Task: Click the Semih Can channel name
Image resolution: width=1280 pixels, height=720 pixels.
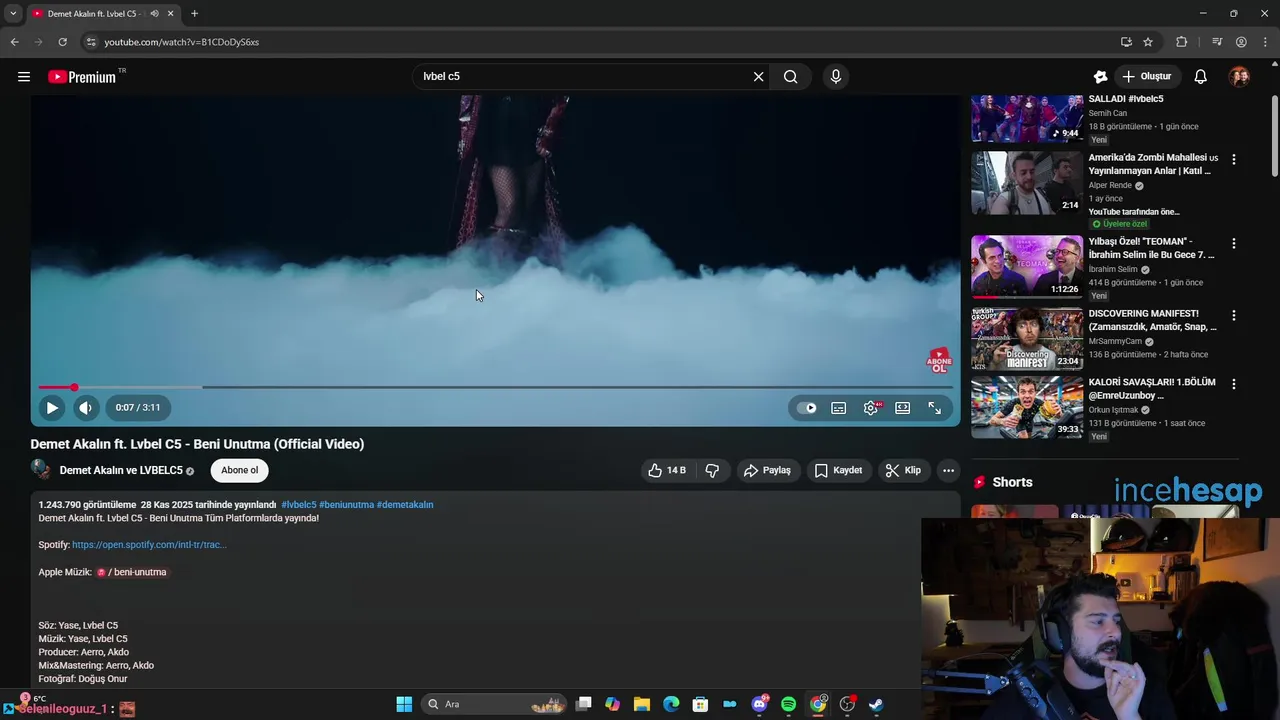Action: click(x=1107, y=113)
